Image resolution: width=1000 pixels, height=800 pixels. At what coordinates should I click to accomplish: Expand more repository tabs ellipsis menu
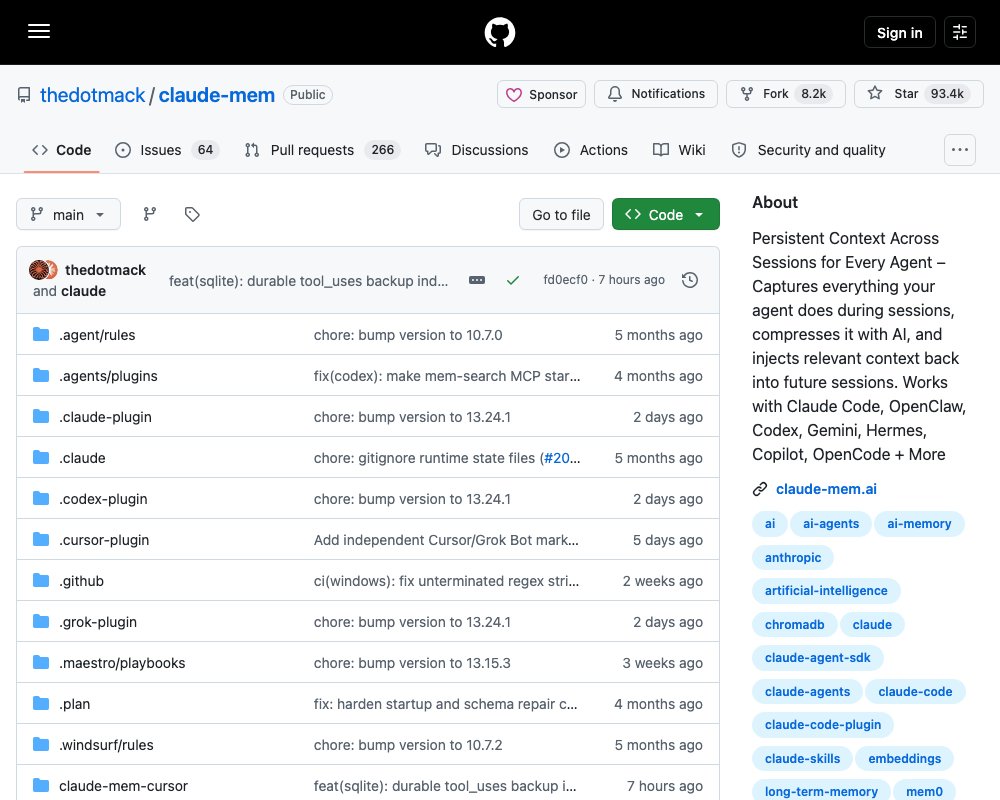(x=960, y=150)
